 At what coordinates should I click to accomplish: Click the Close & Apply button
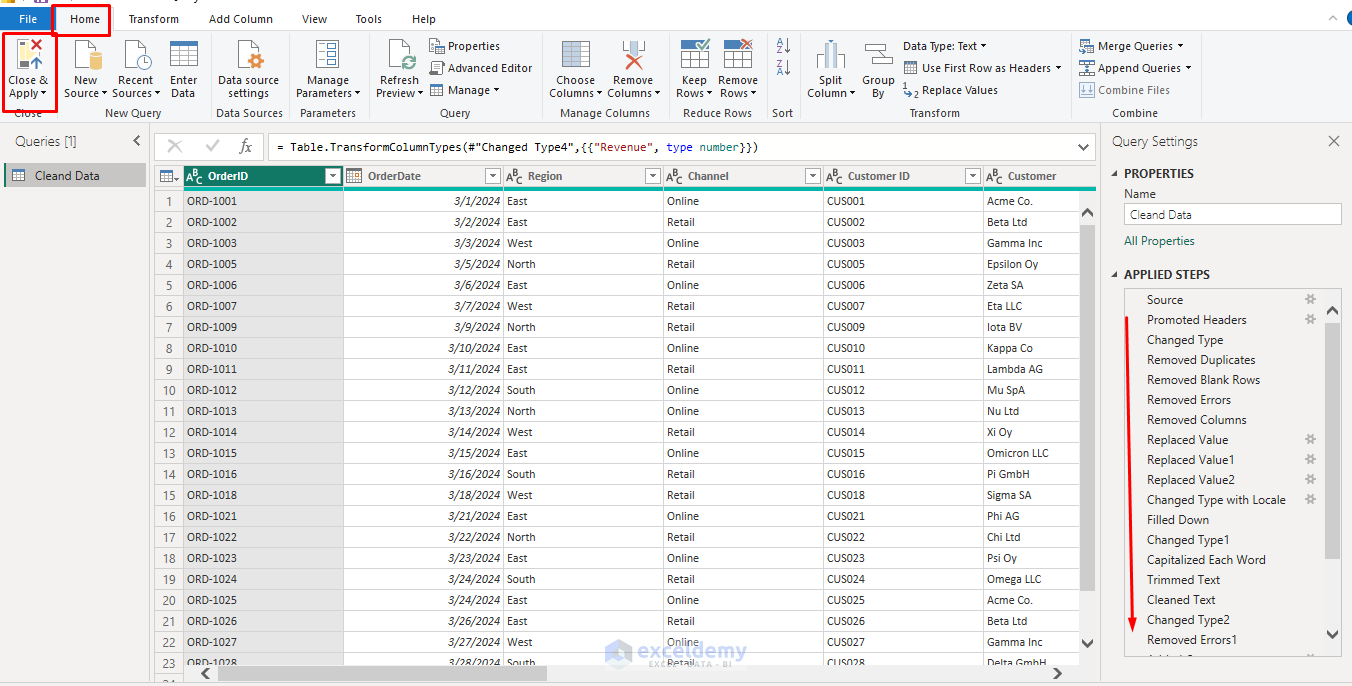tap(29, 68)
